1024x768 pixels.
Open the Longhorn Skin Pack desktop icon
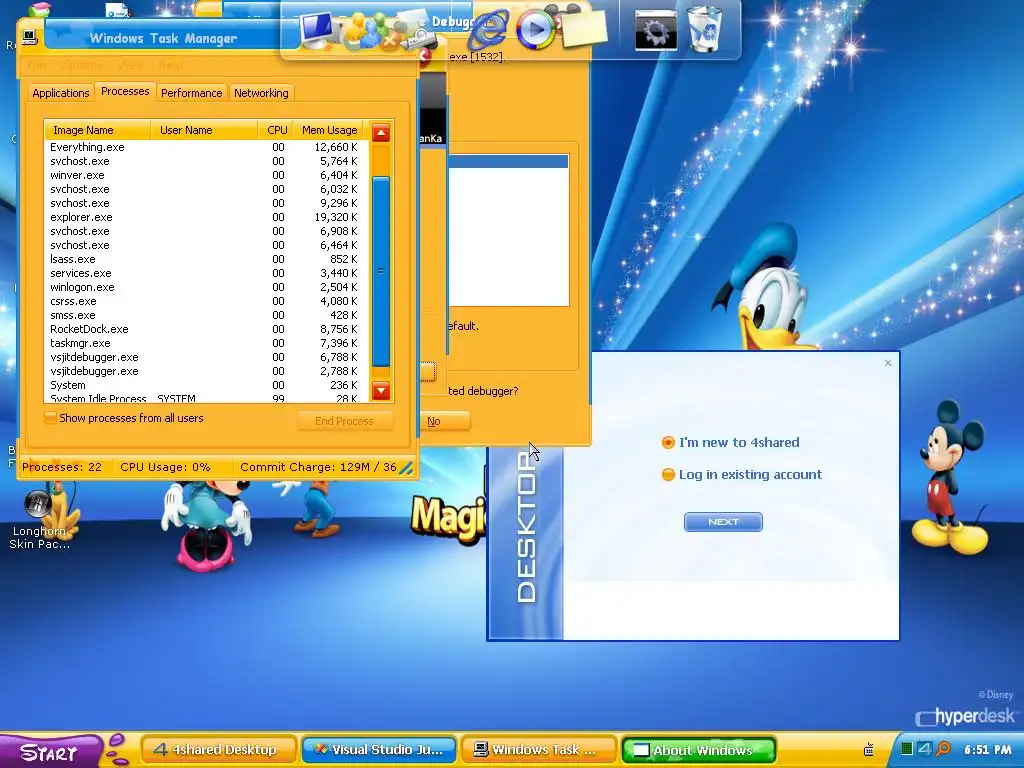(x=39, y=519)
